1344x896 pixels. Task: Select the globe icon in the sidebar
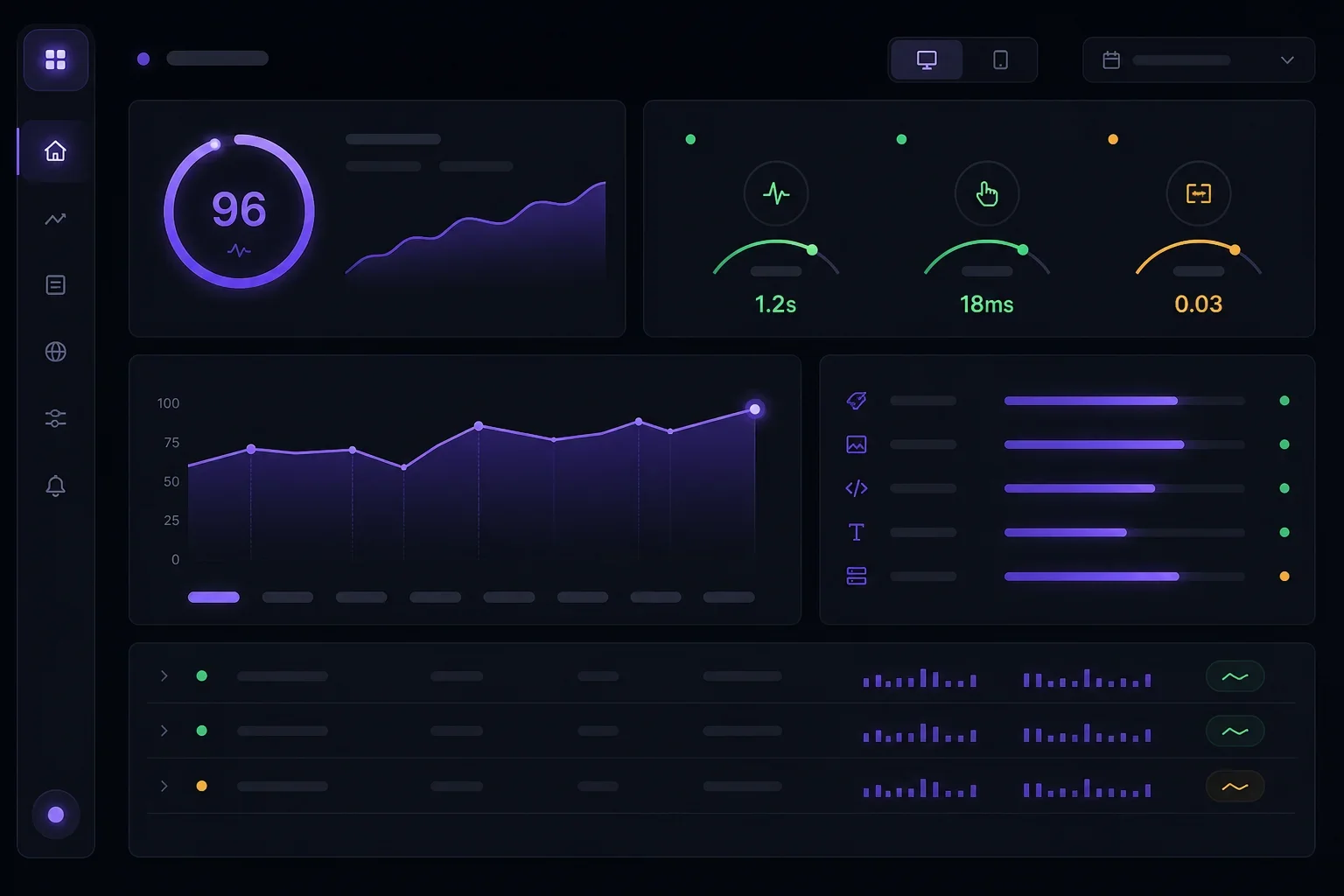point(55,352)
